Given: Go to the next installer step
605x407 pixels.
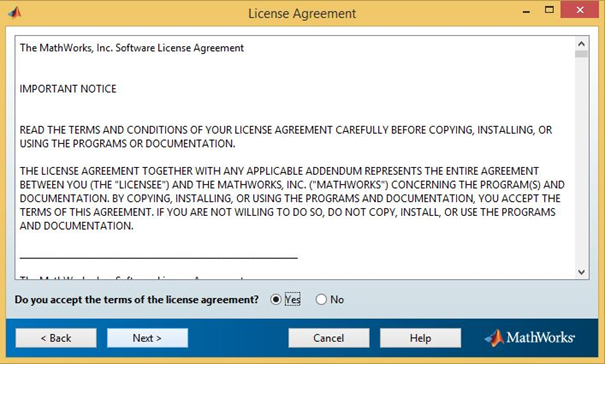Looking at the screenshot, I should click(x=147, y=338).
